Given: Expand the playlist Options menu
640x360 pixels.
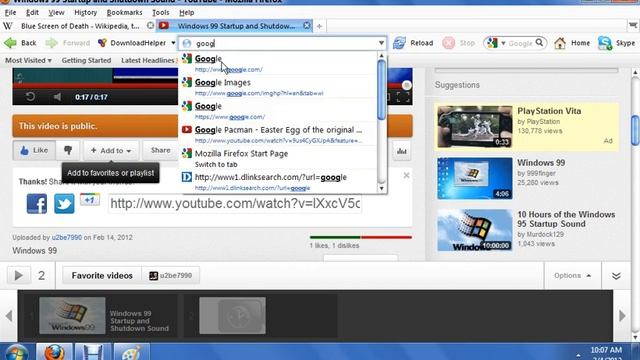Looking at the screenshot, I should coord(572,276).
